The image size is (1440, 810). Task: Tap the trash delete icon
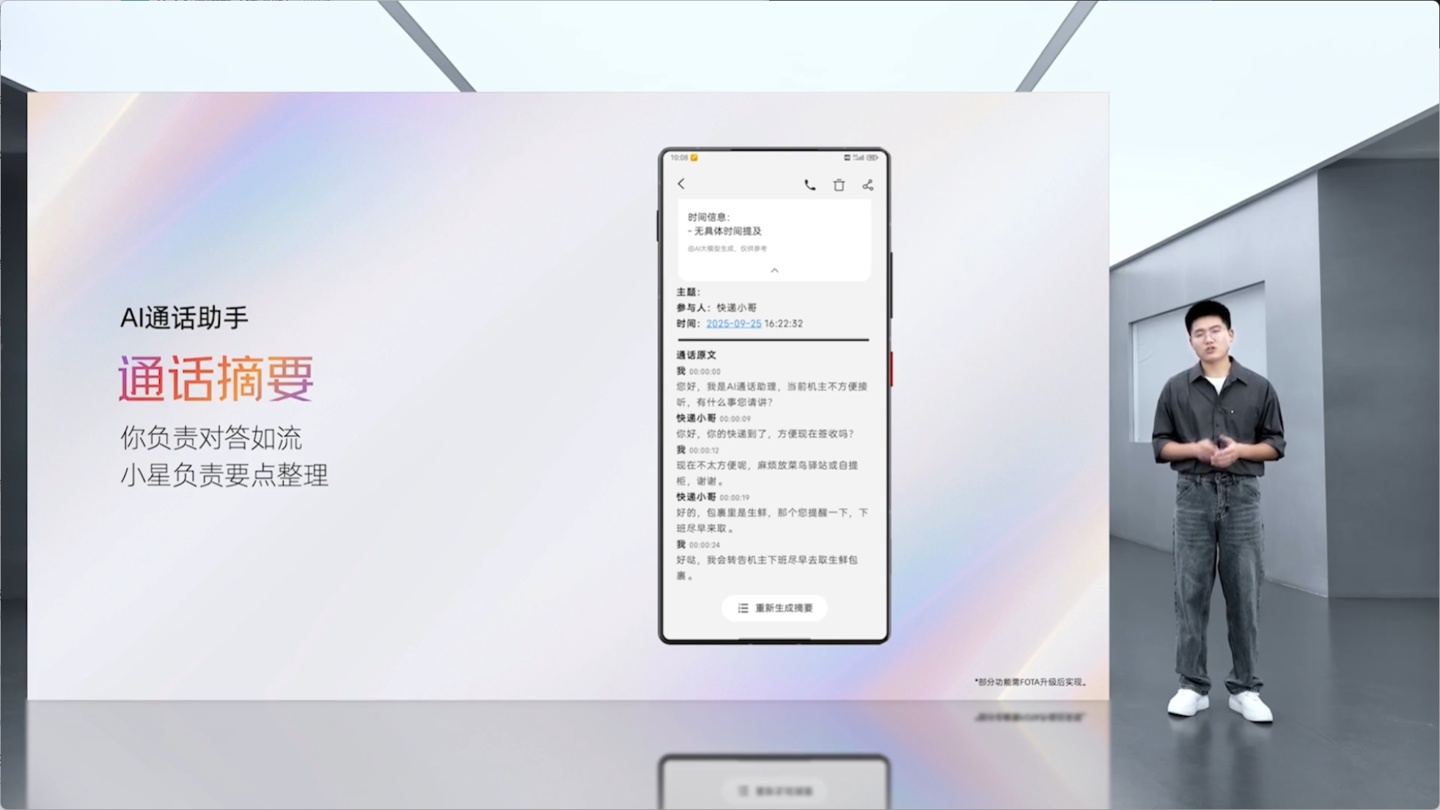839,185
